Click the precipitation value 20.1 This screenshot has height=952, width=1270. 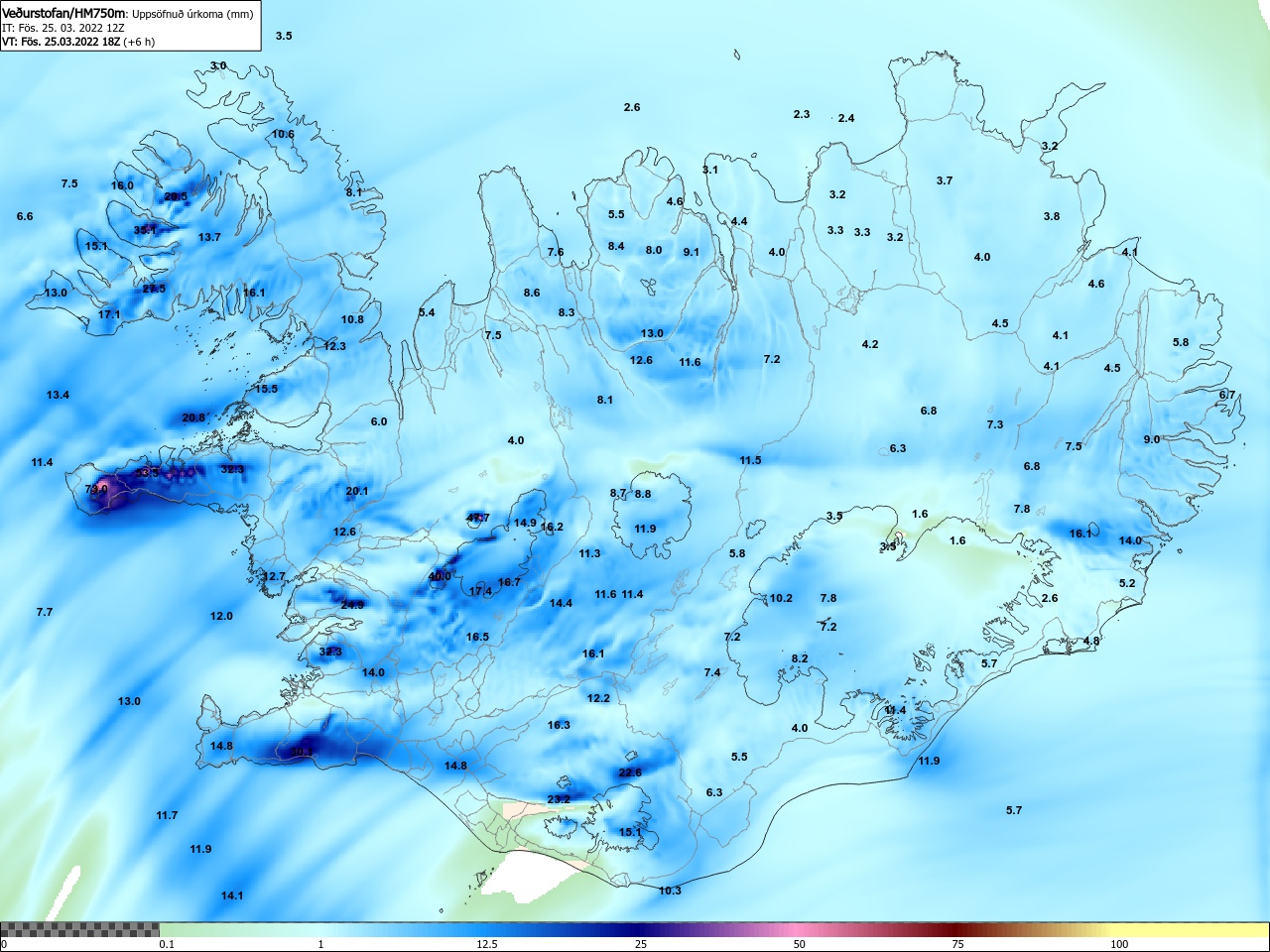tap(357, 492)
